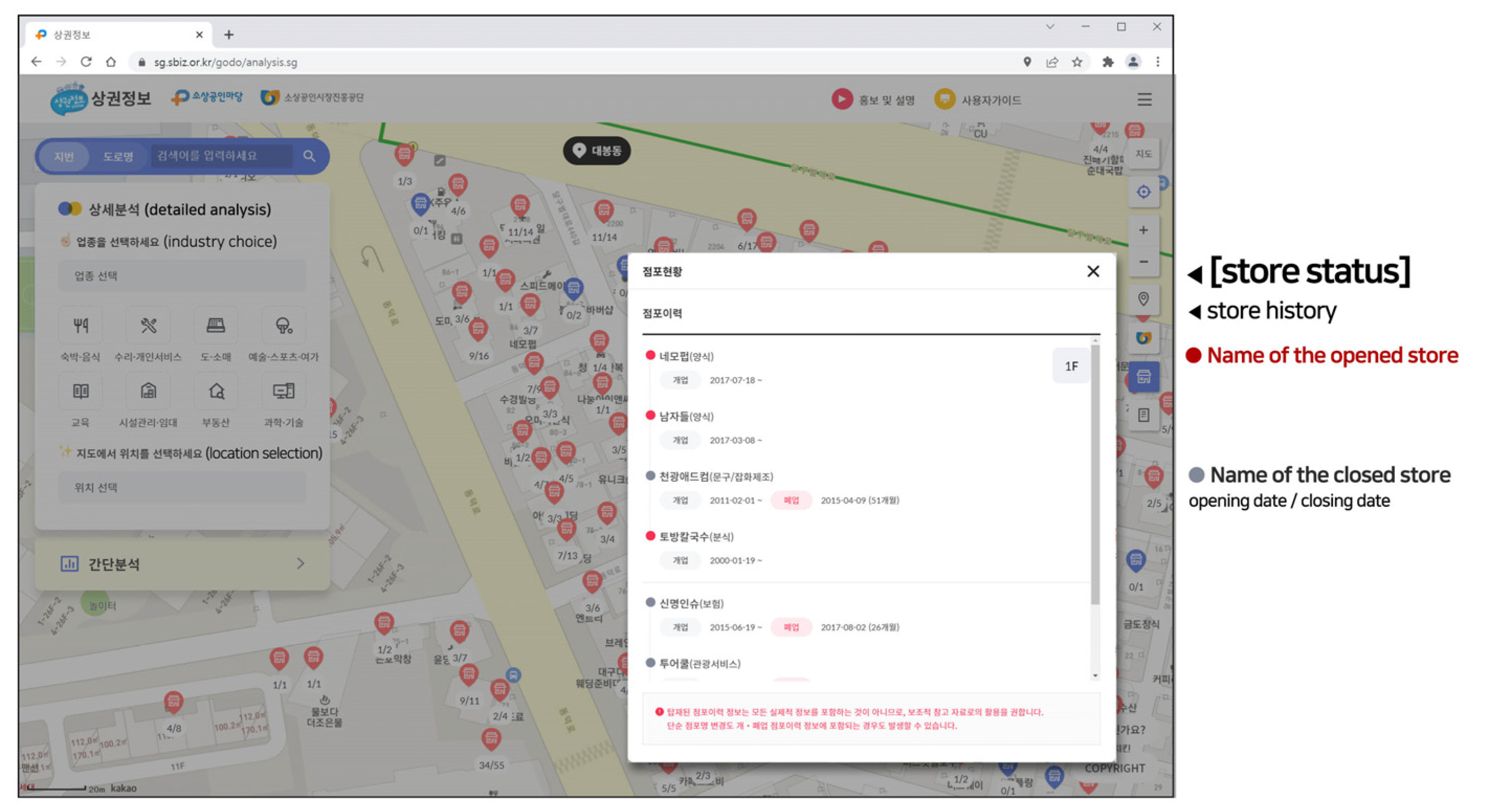The height and width of the screenshot is (812, 1488).
Task: Toggle the 도로명 road-name search mode
Action: [x=118, y=157]
